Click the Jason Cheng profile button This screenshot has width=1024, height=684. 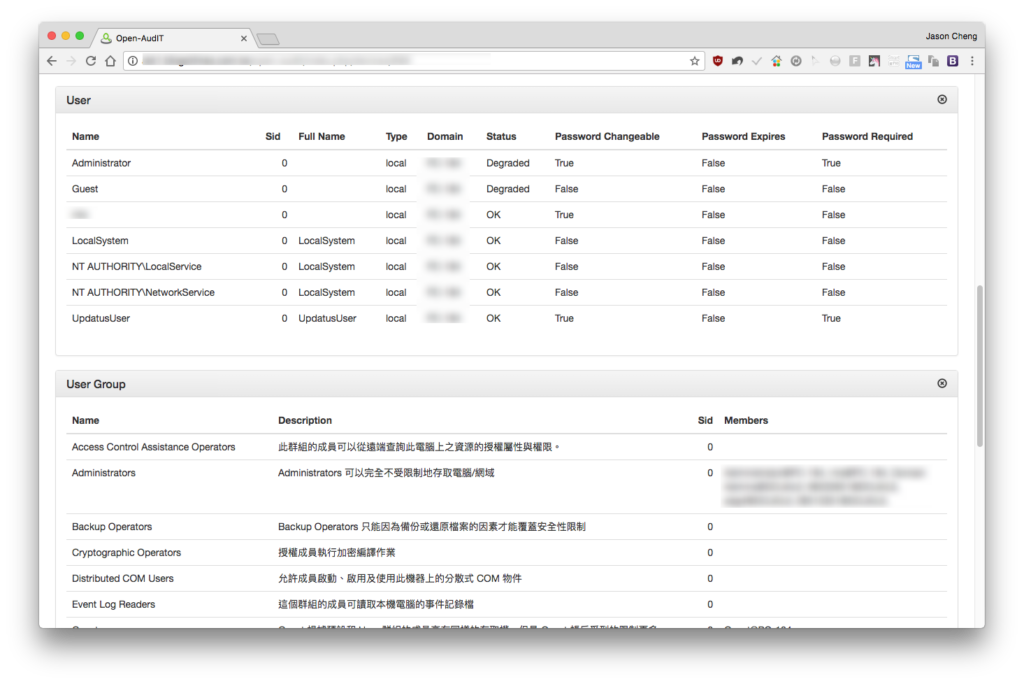(x=950, y=36)
